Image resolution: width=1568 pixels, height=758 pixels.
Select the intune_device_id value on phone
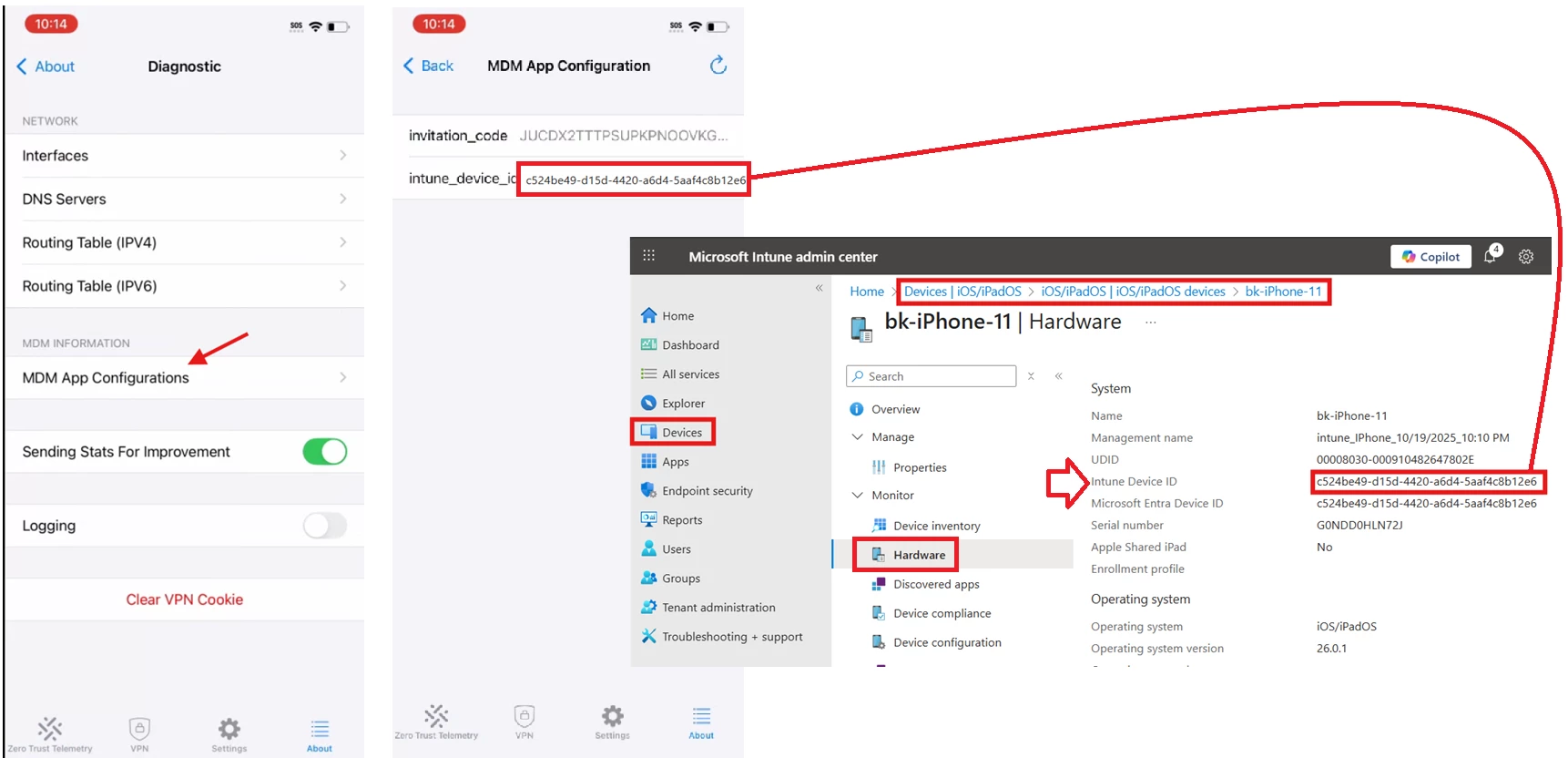coord(635,179)
